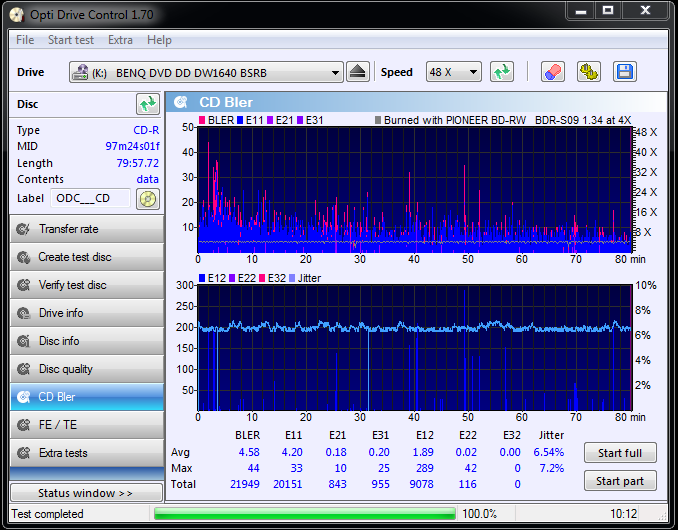Click the Start full button

pyautogui.click(x=620, y=453)
